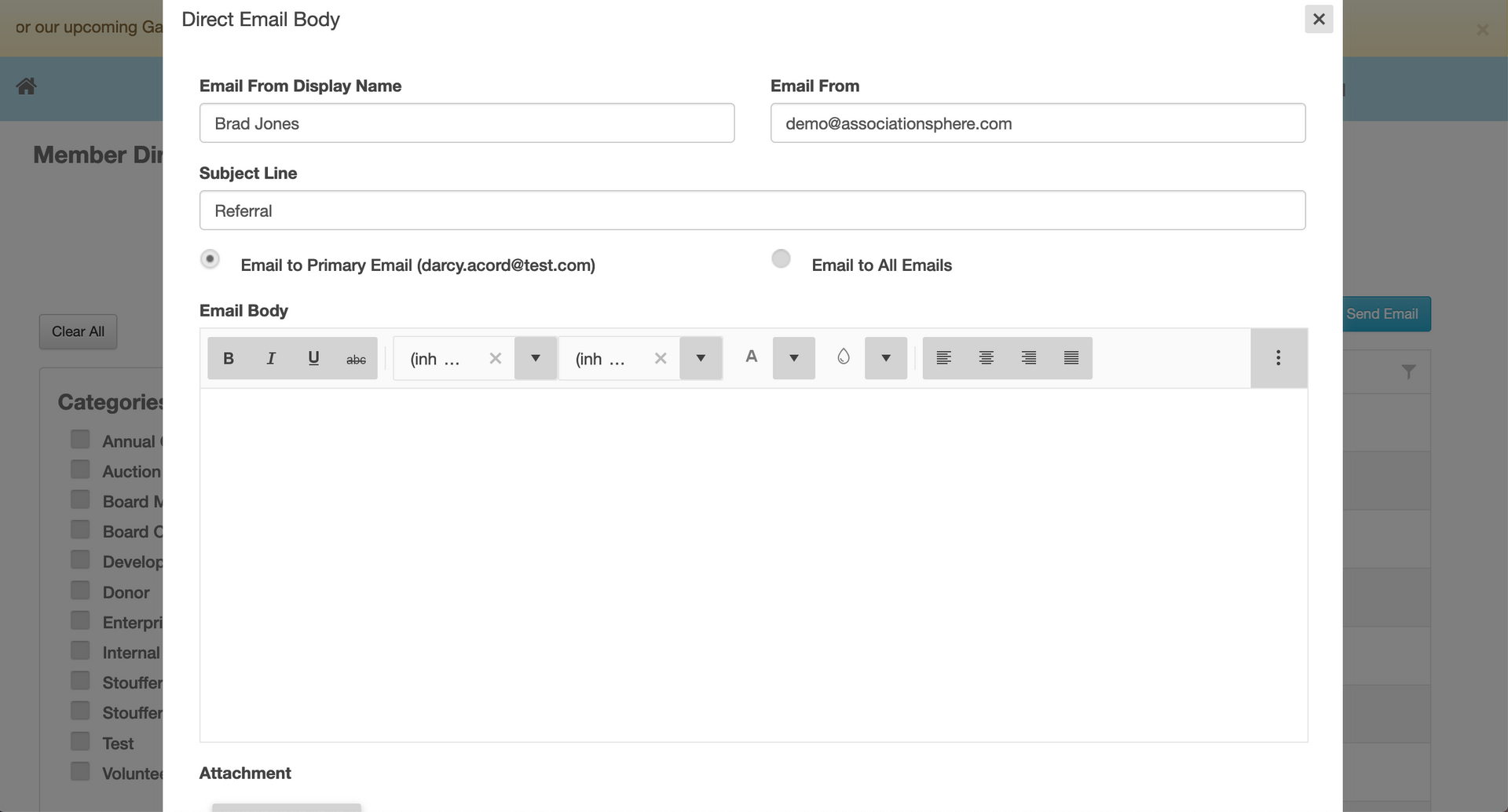Toggle underline formatting button
The image size is (1508, 812).
(313, 358)
